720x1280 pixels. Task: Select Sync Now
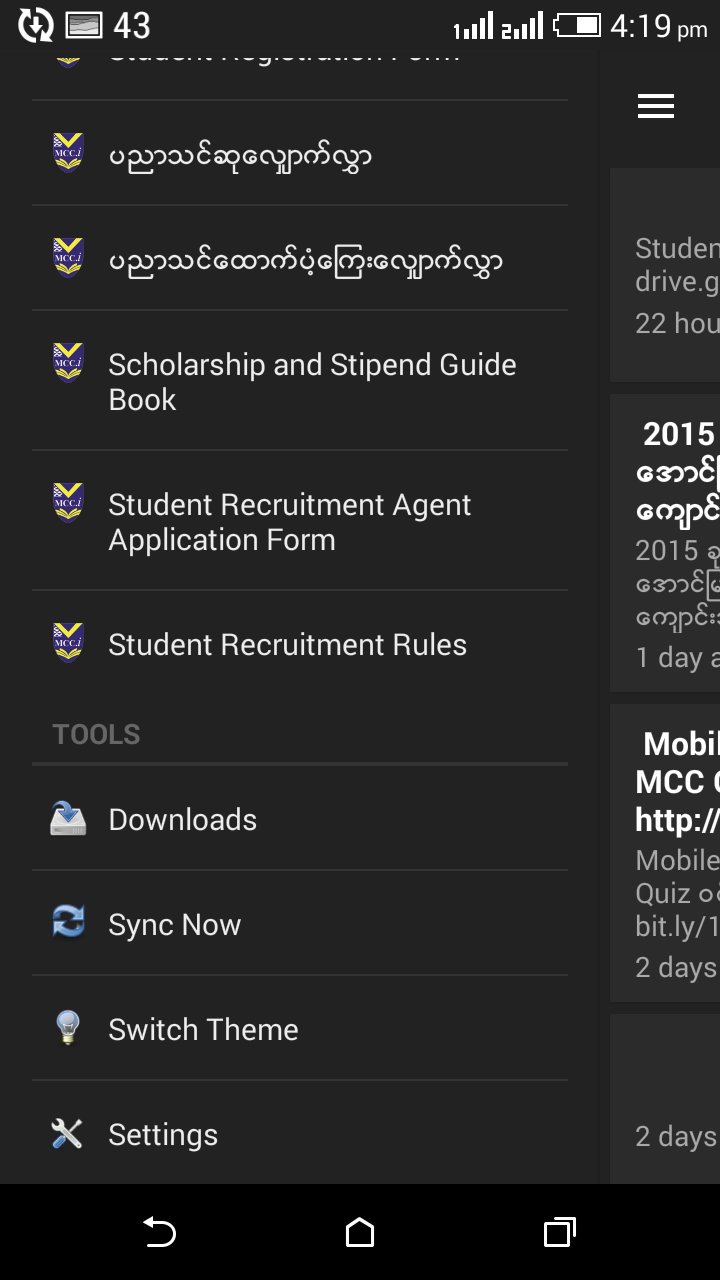[175, 925]
